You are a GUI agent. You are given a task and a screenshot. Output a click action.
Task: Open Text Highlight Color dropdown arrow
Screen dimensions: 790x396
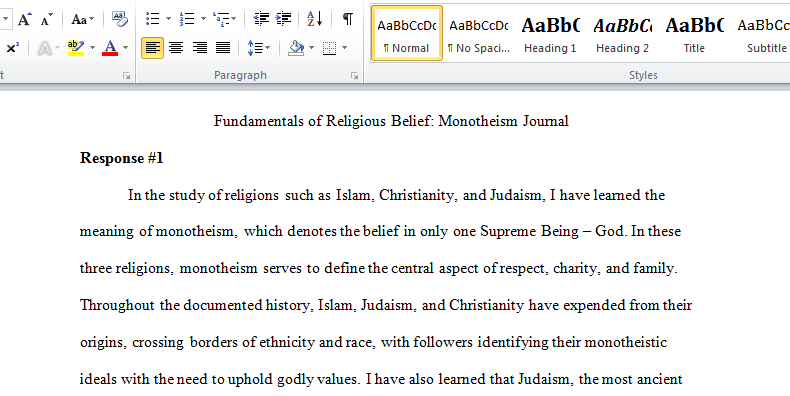(x=92, y=48)
